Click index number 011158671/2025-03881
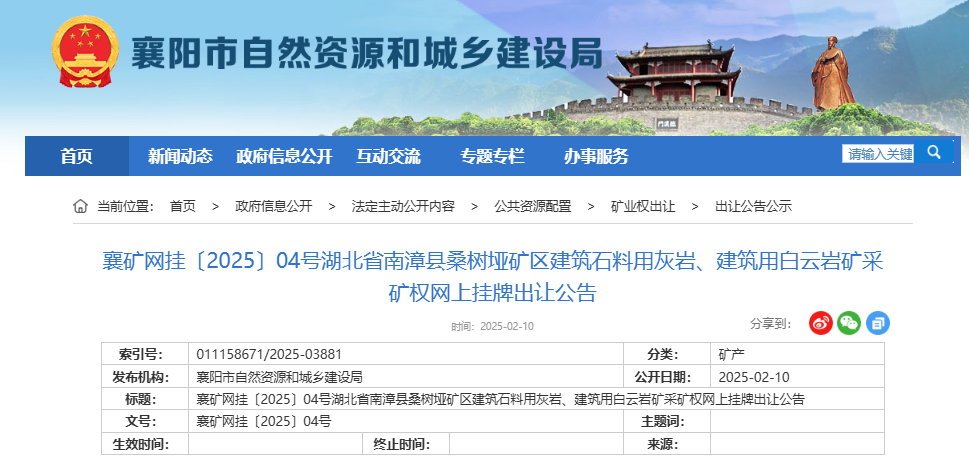Image resolution: width=969 pixels, height=471 pixels. pyautogui.click(x=269, y=355)
